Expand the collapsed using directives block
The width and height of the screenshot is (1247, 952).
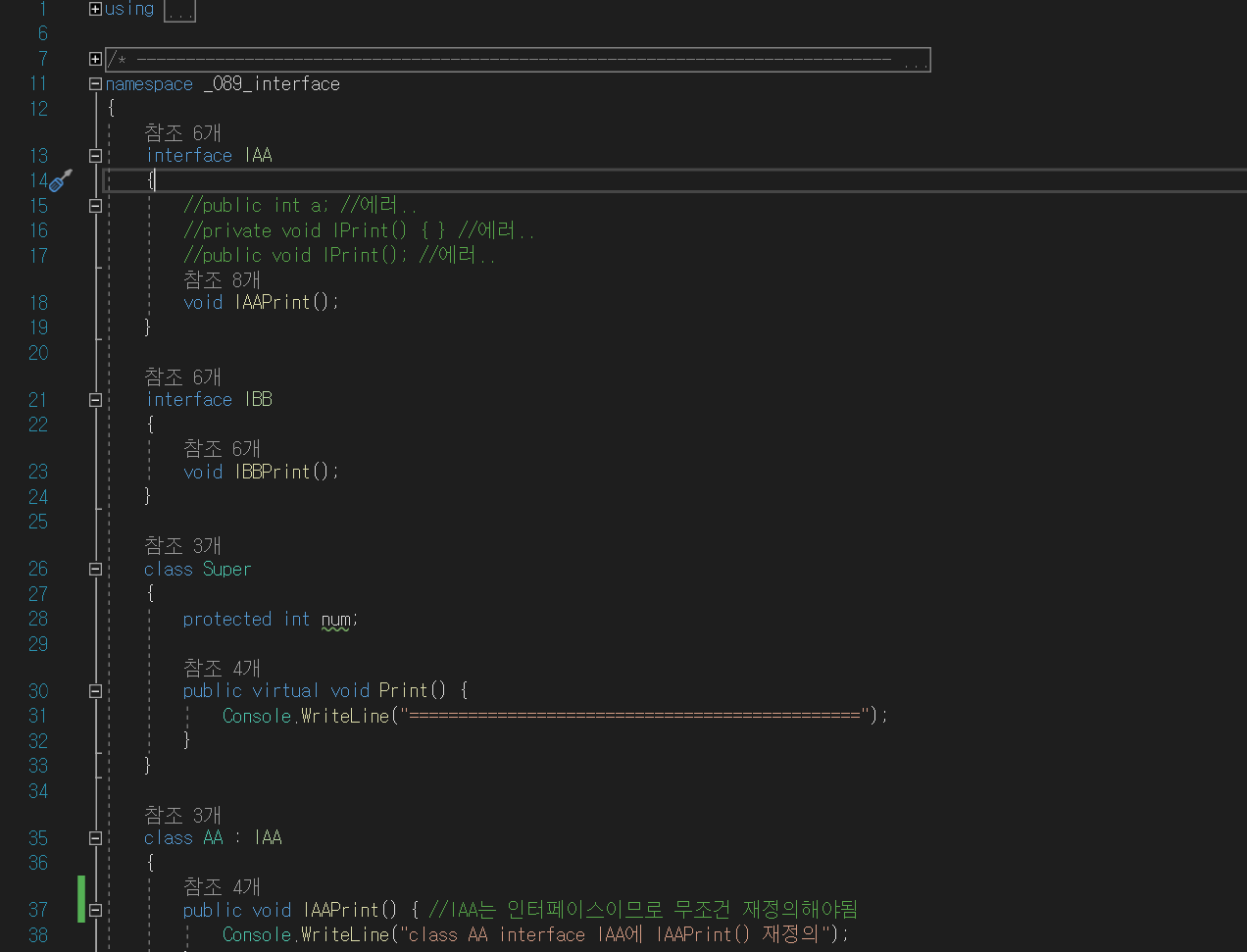click(95, 9)
